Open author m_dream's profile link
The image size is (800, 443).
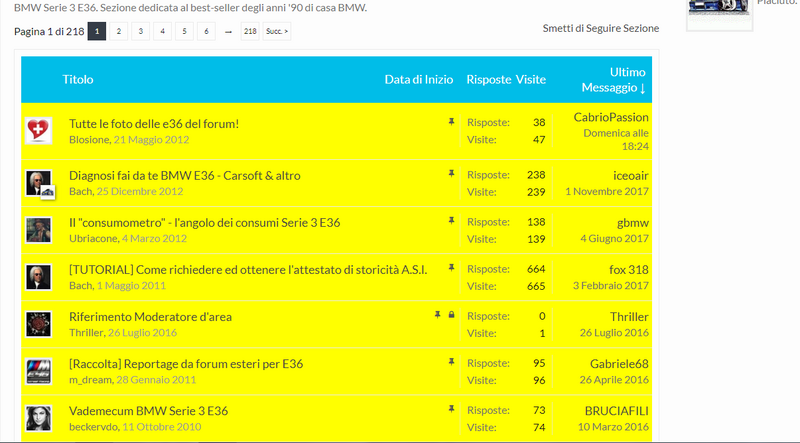[x=90, y=380]
